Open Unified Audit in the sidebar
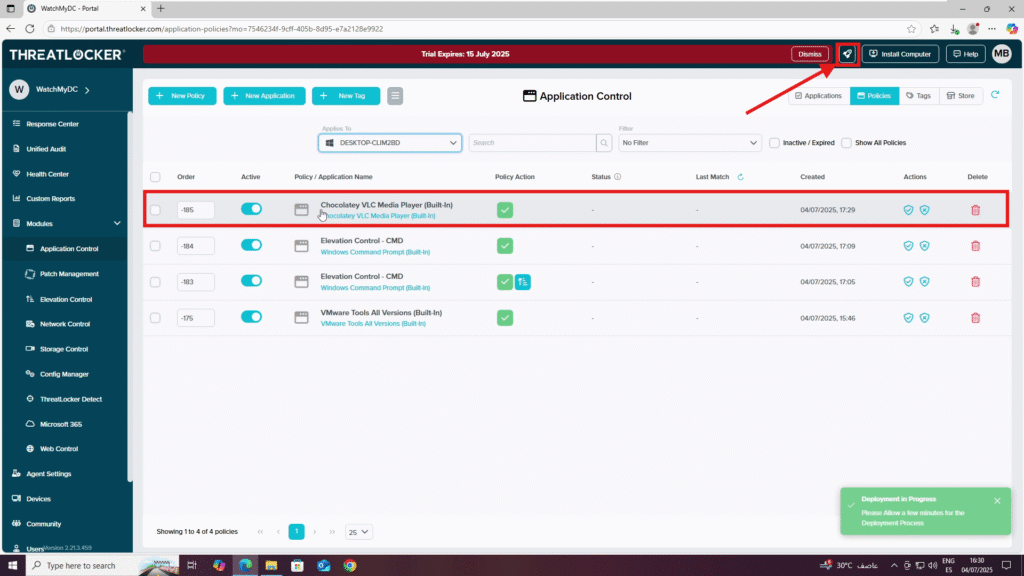Image resolution: width=1024 pixels, height=576 pixels. tap(46, 149)
